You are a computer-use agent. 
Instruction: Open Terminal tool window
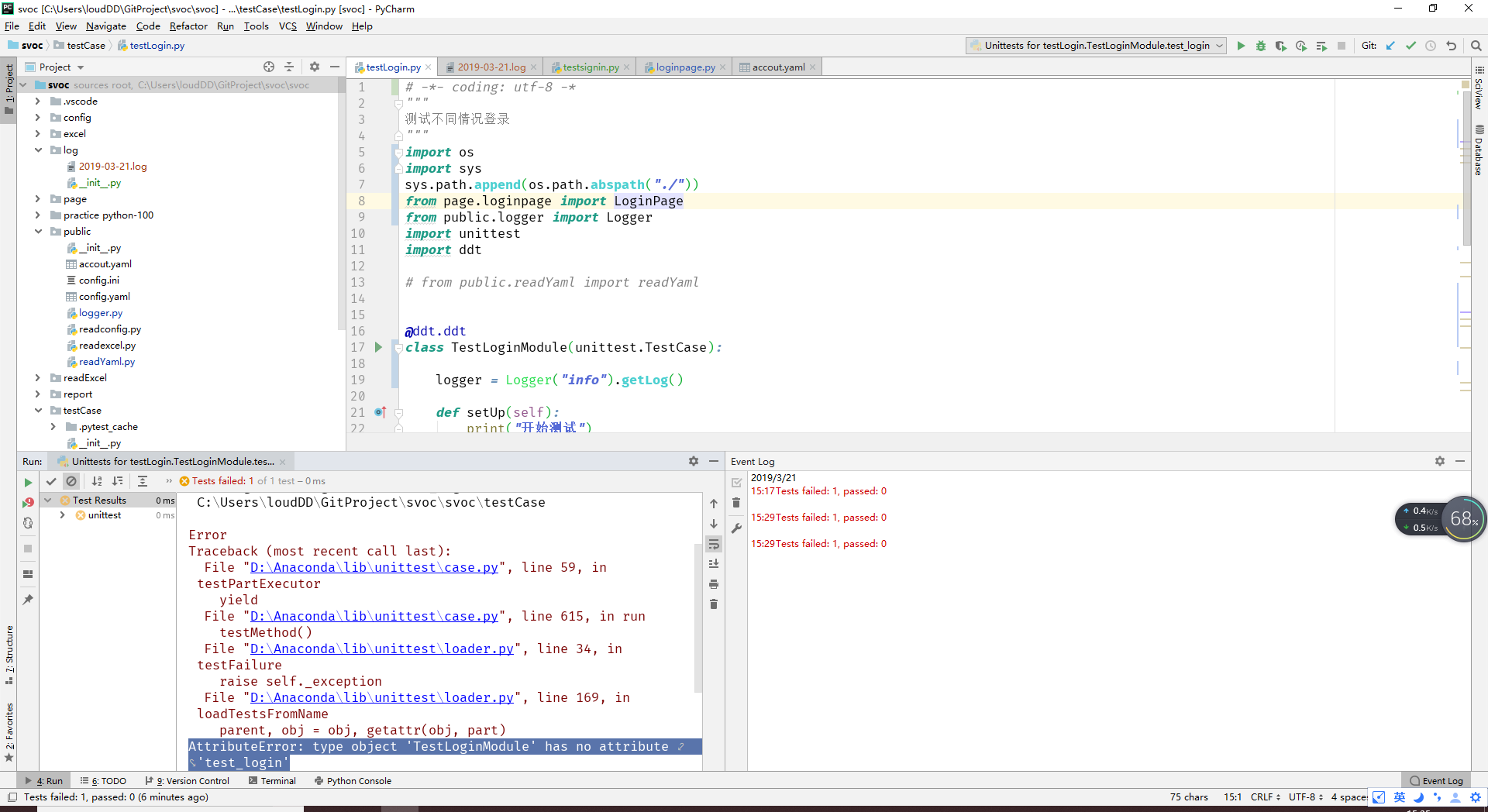[x=273, y=781]
